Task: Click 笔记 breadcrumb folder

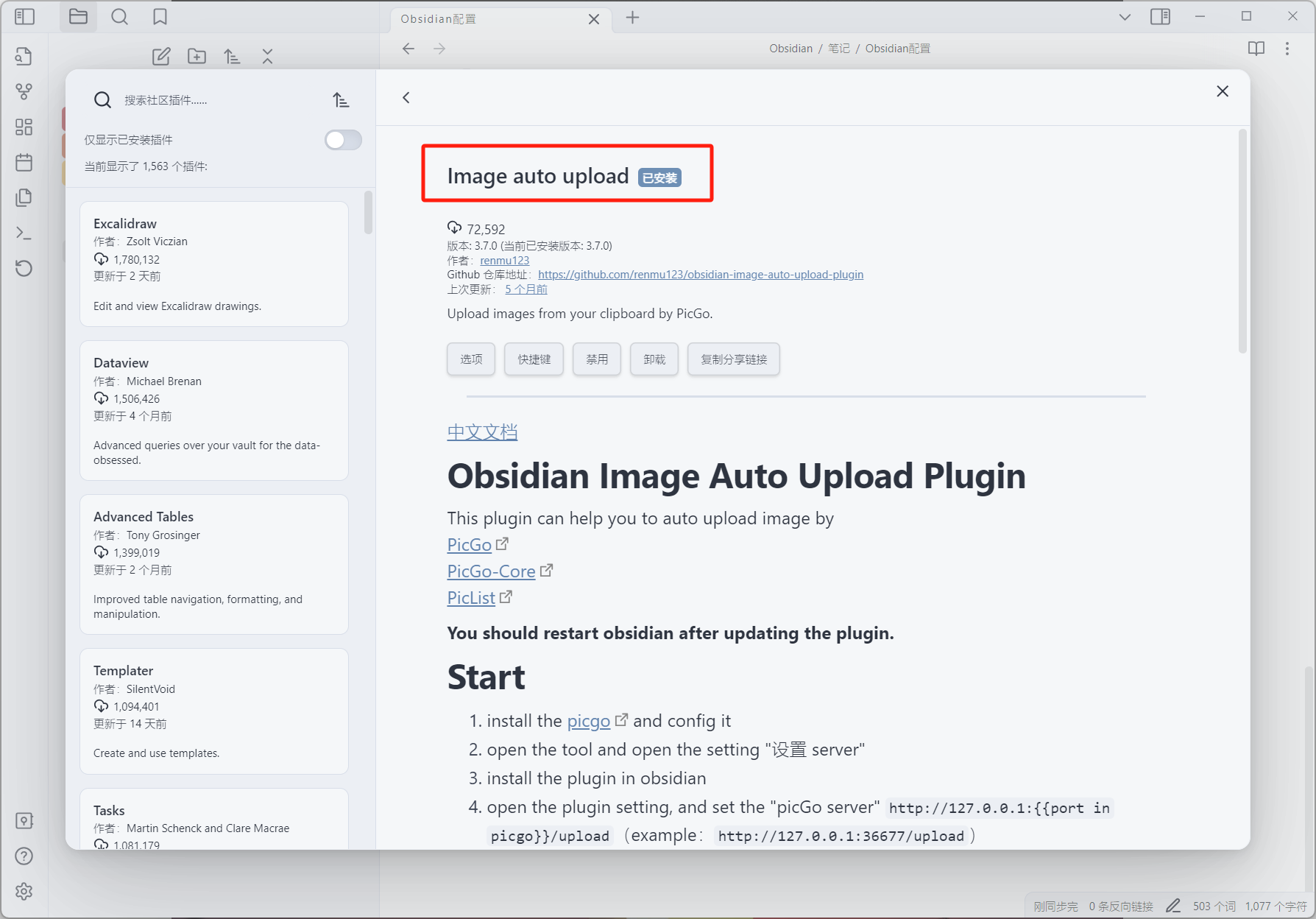Action: [839, 49]
